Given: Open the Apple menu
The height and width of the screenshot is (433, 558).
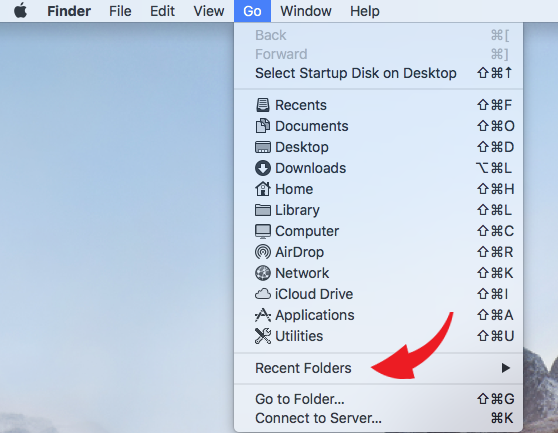Looking at the screenshot, I should (x=20, y=11).
